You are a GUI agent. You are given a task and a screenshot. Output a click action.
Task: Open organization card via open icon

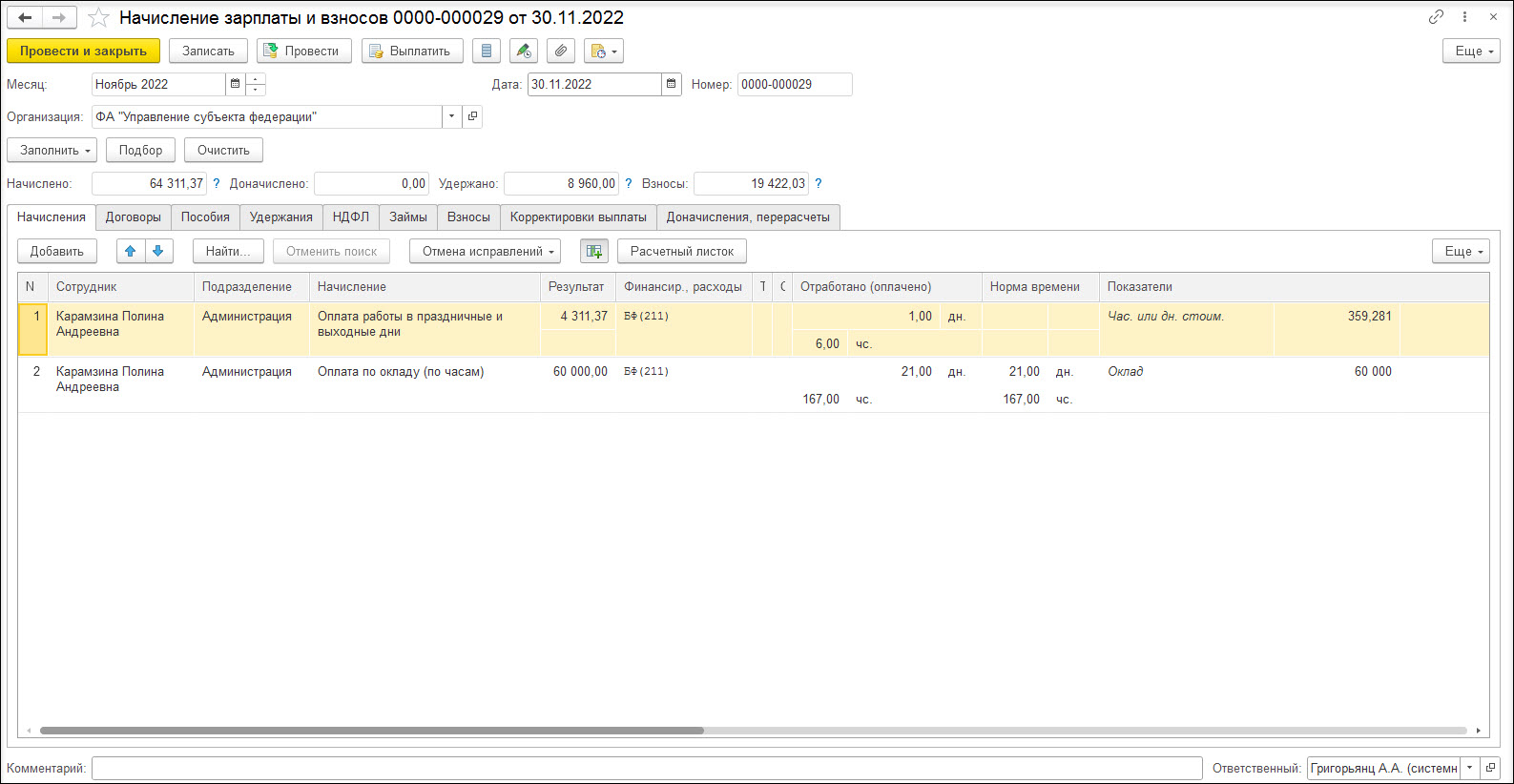click(472, 116)
